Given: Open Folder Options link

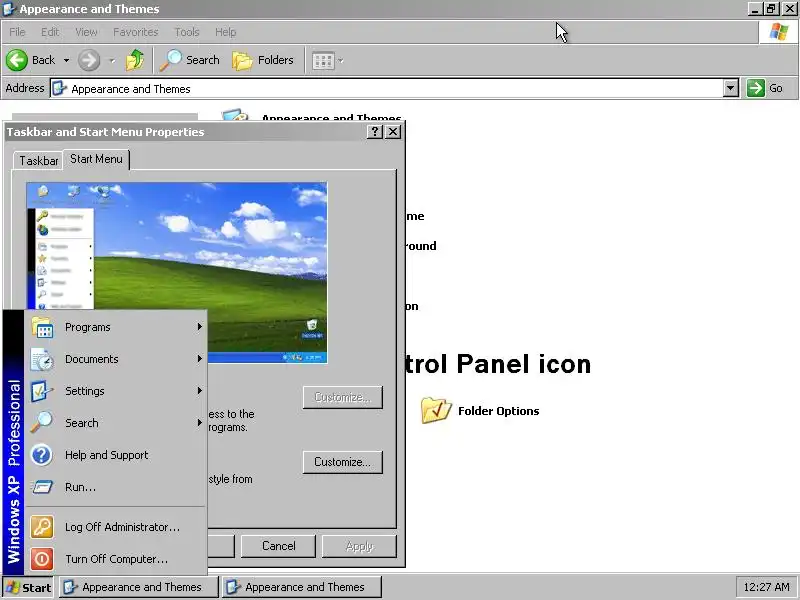Looking at the screenshot, I should point(498,411).
